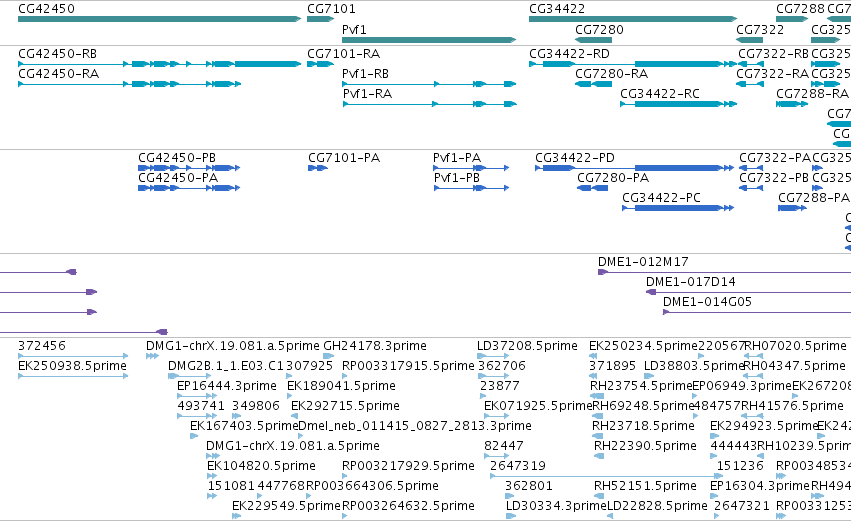
Task: Select EST label RH41576.5prime
Action: [x=792, y=406]
